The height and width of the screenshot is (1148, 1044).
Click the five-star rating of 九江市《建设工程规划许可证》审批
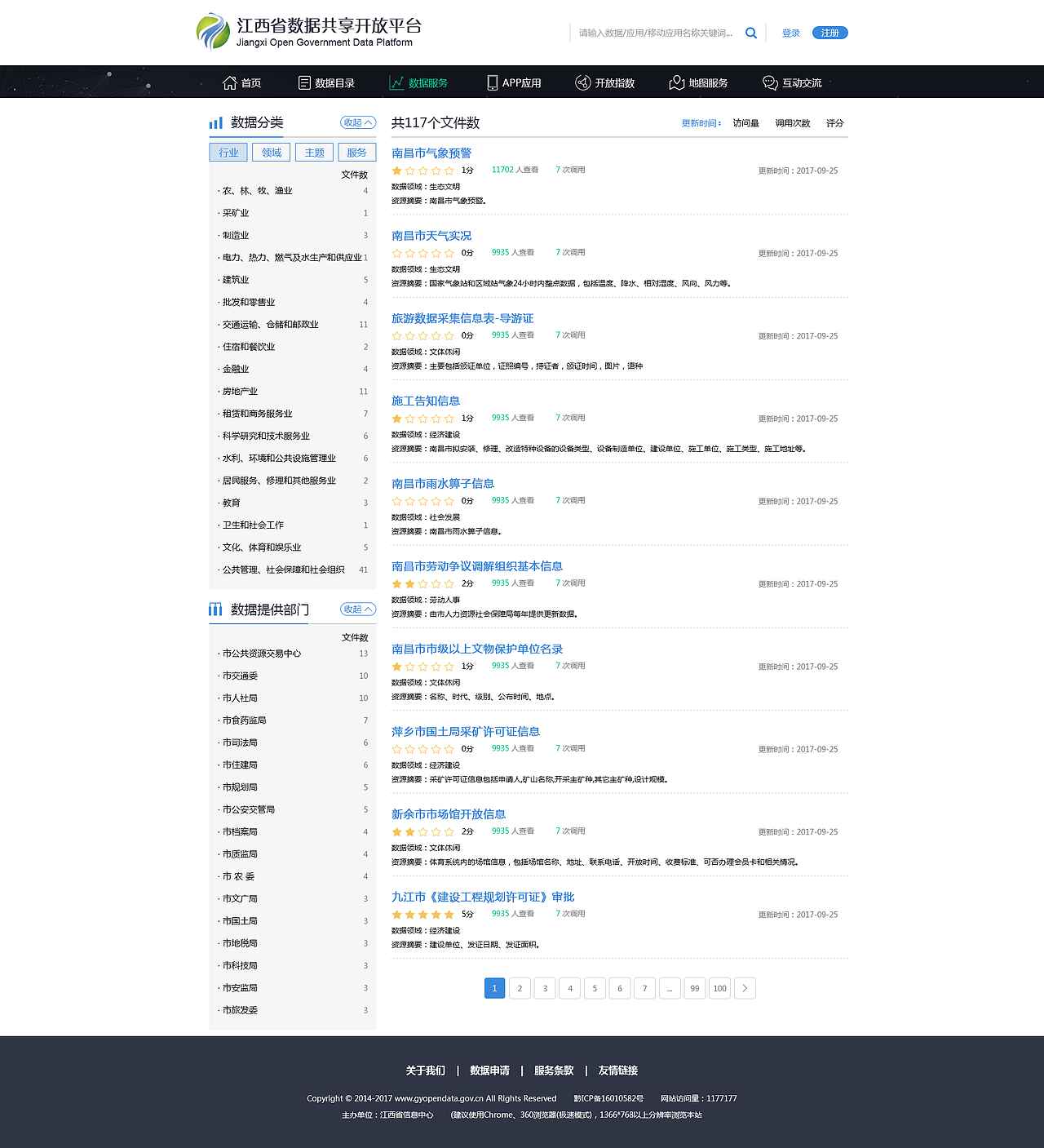pos(422,915)
